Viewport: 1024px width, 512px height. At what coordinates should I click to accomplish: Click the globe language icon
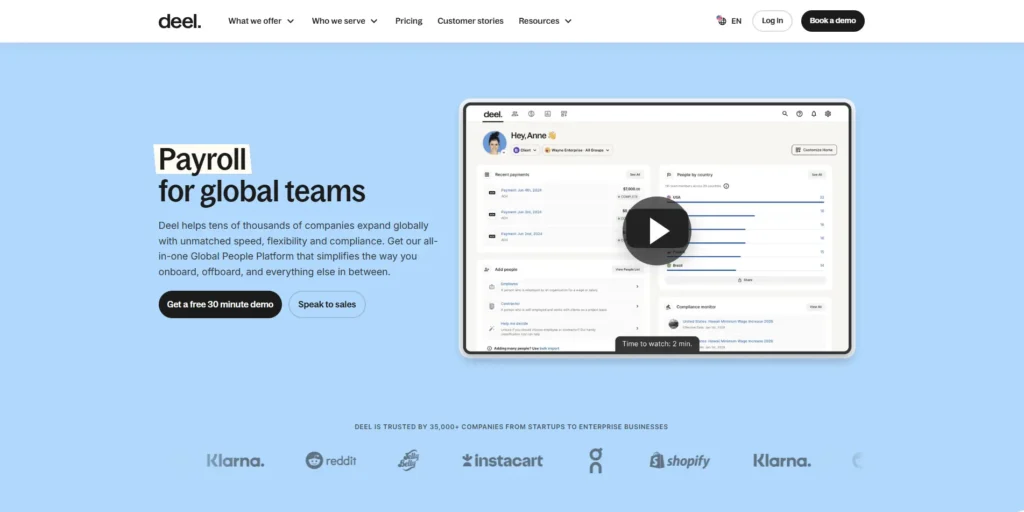722,21
